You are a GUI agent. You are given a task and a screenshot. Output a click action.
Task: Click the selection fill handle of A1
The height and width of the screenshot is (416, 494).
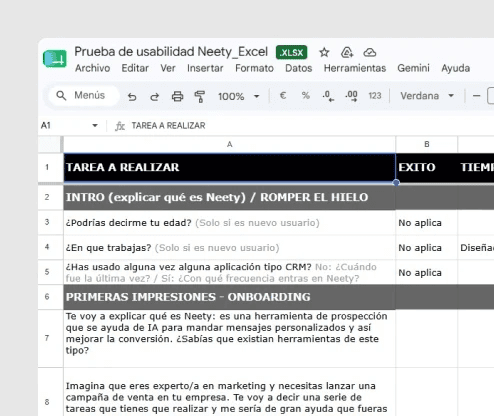[x=396, y=182]
